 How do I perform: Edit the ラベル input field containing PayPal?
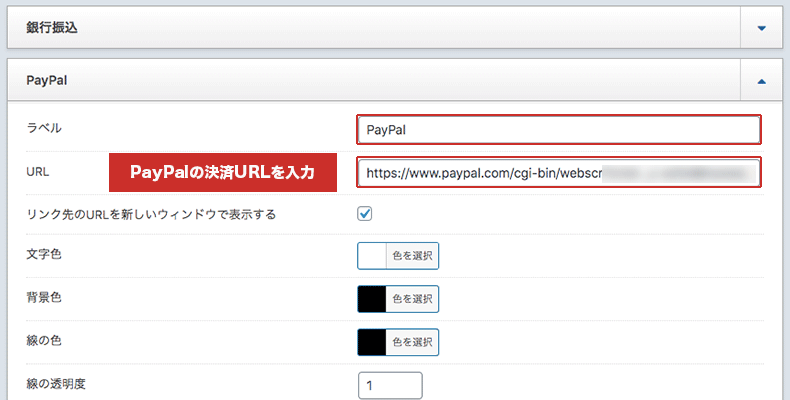tap(559, 130)
